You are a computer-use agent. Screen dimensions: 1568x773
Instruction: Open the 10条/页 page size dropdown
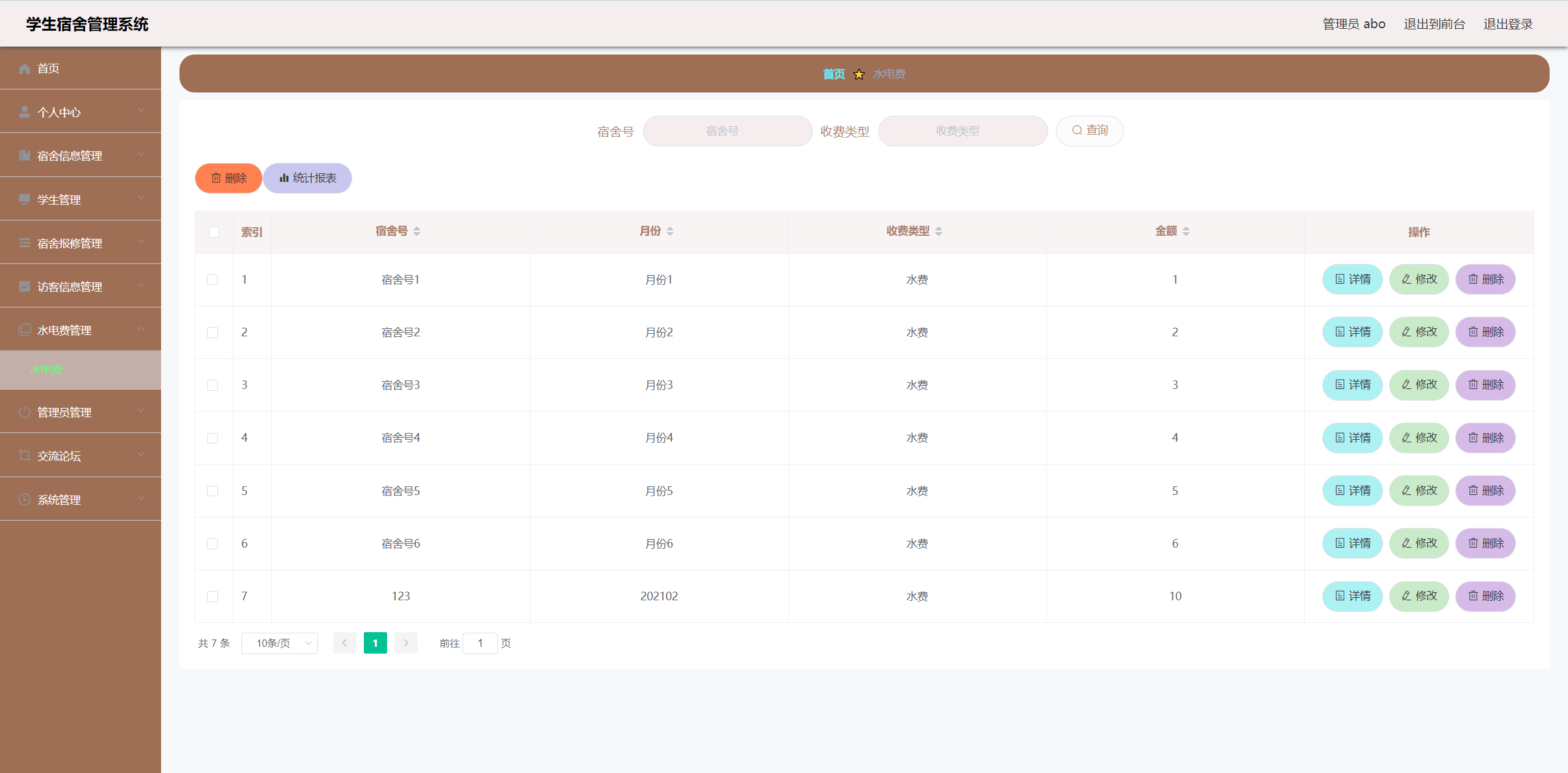click(279, 643)
